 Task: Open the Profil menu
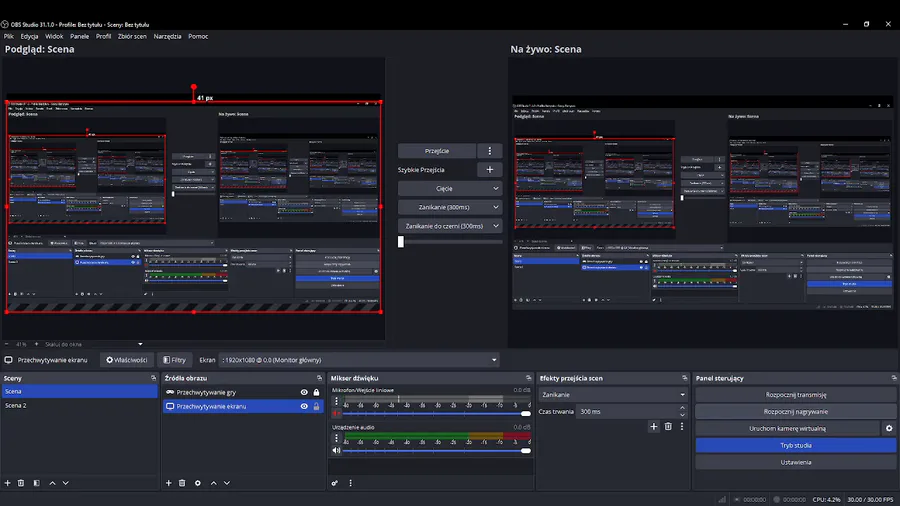point(103,36)
